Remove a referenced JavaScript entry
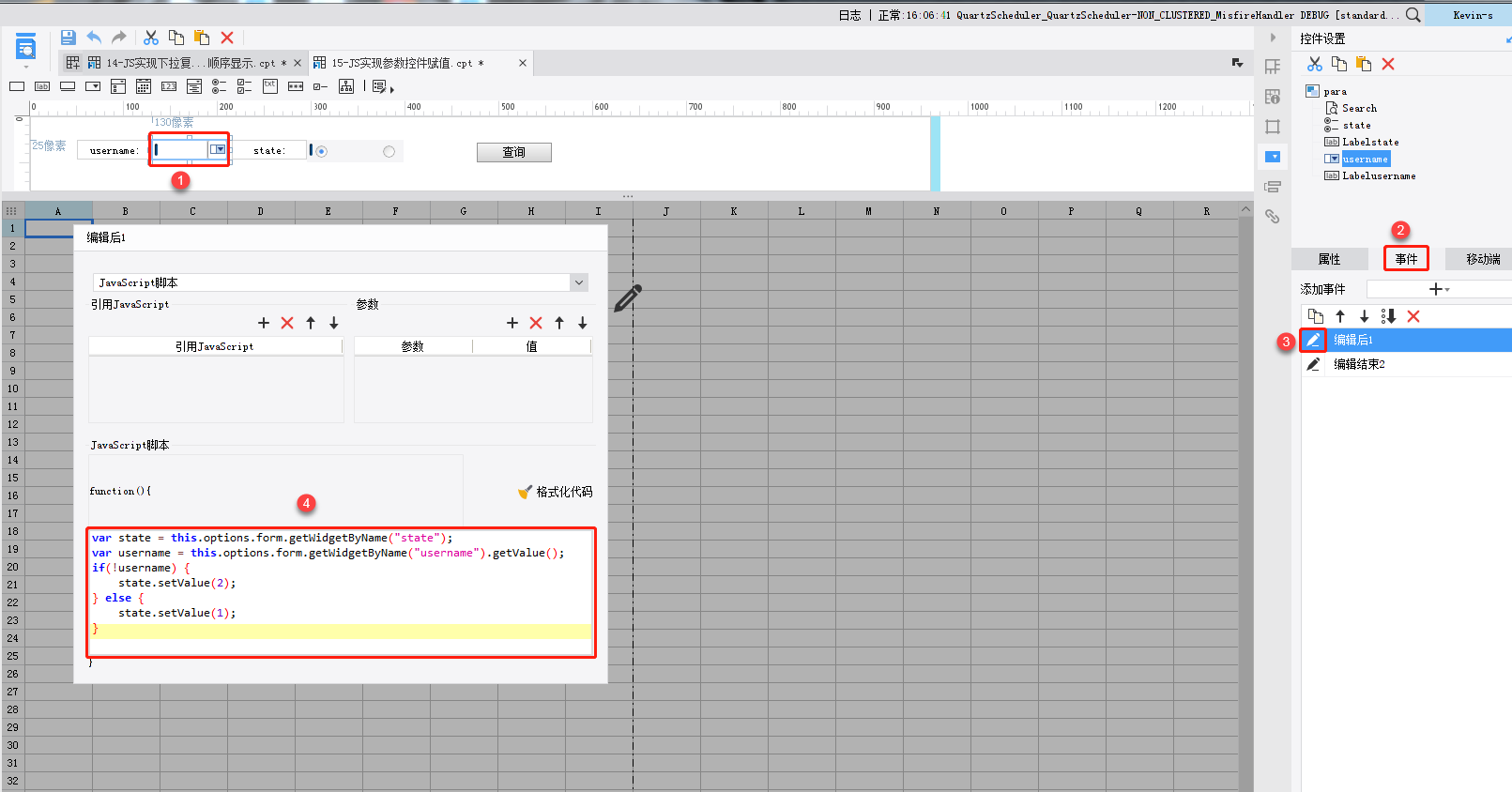Viewport: 1512px width, 792px height. click(x=287, y=323)
